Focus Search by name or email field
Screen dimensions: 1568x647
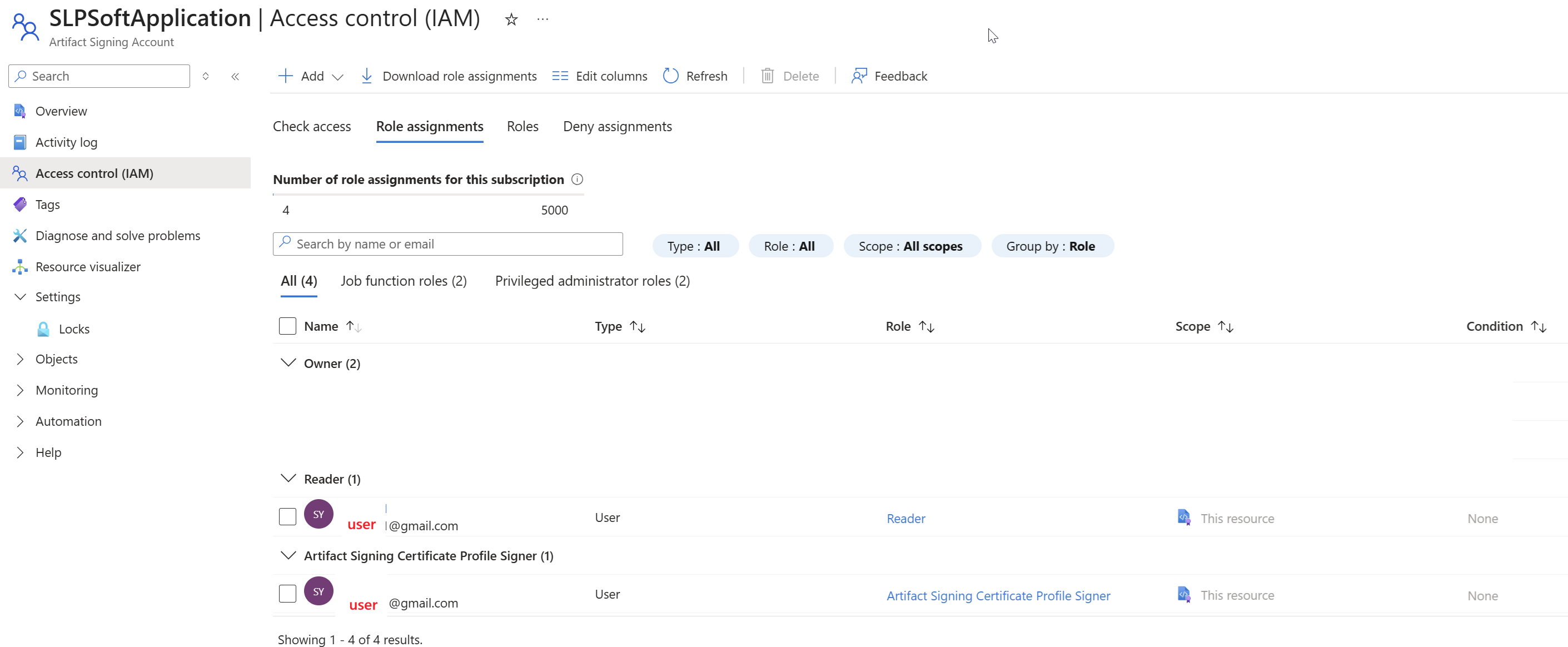[x=447, y=244]
